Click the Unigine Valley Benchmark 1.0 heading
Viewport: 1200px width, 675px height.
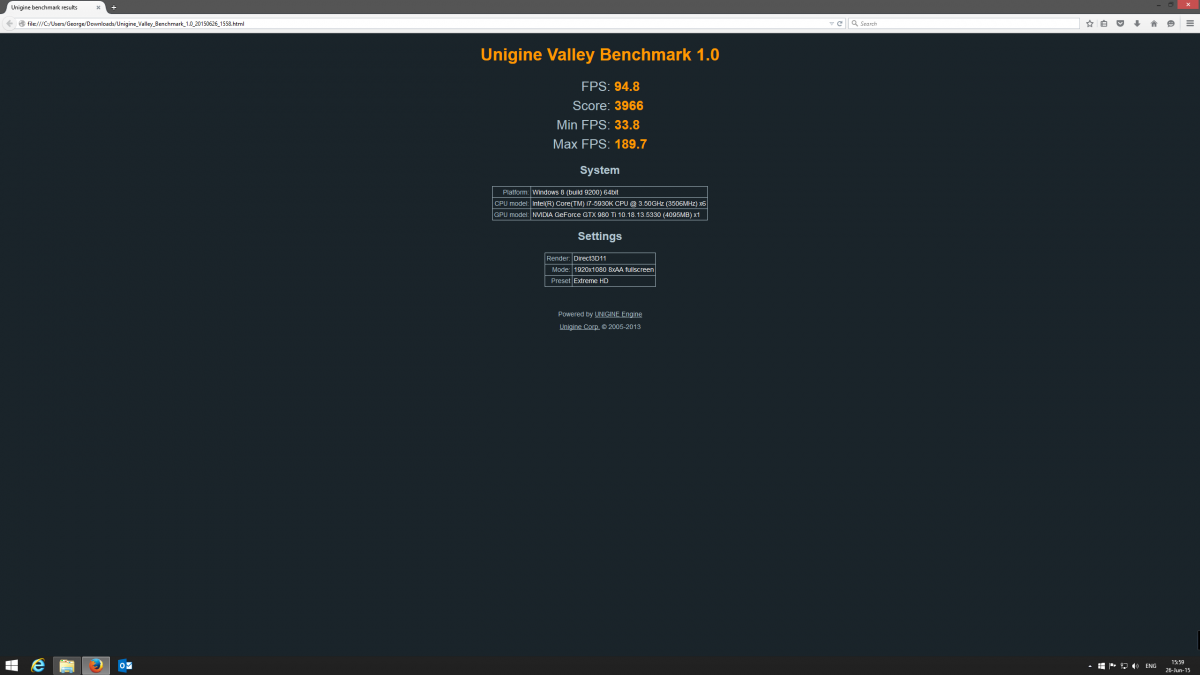pyautogui.click(x=600, y=55)
